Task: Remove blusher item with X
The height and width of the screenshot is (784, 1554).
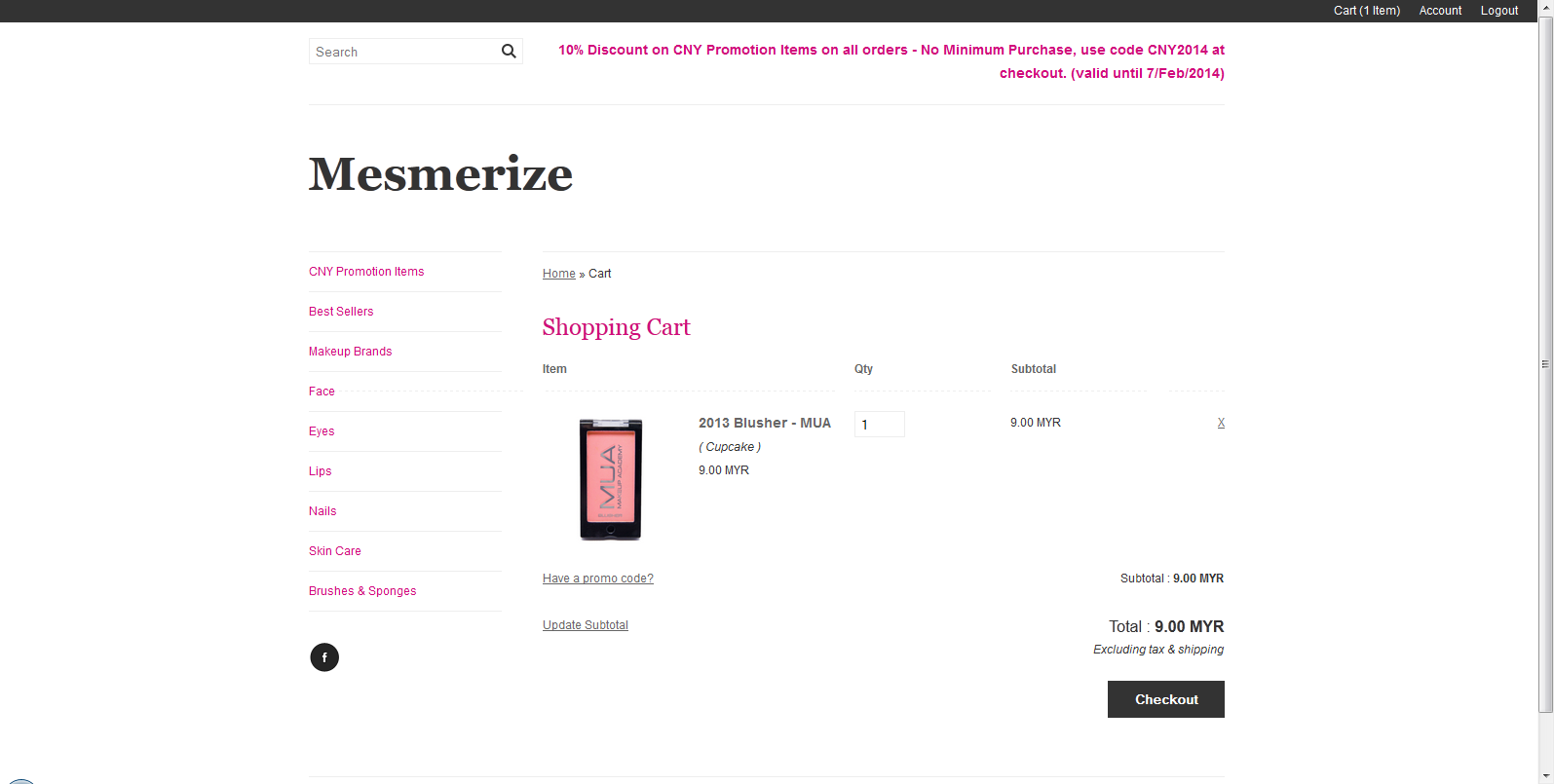Action: point(1221,423)
